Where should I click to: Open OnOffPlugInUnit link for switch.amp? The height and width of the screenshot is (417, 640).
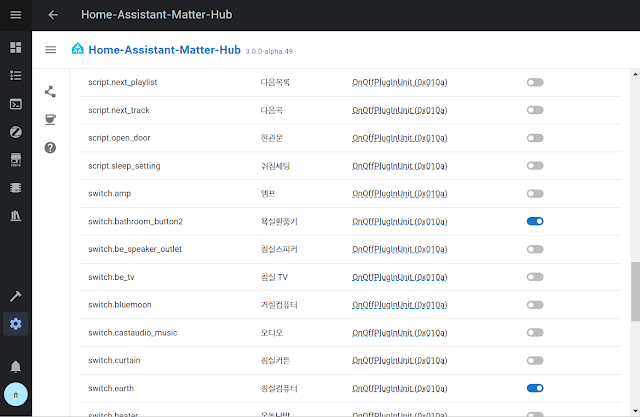coord(400,193)
